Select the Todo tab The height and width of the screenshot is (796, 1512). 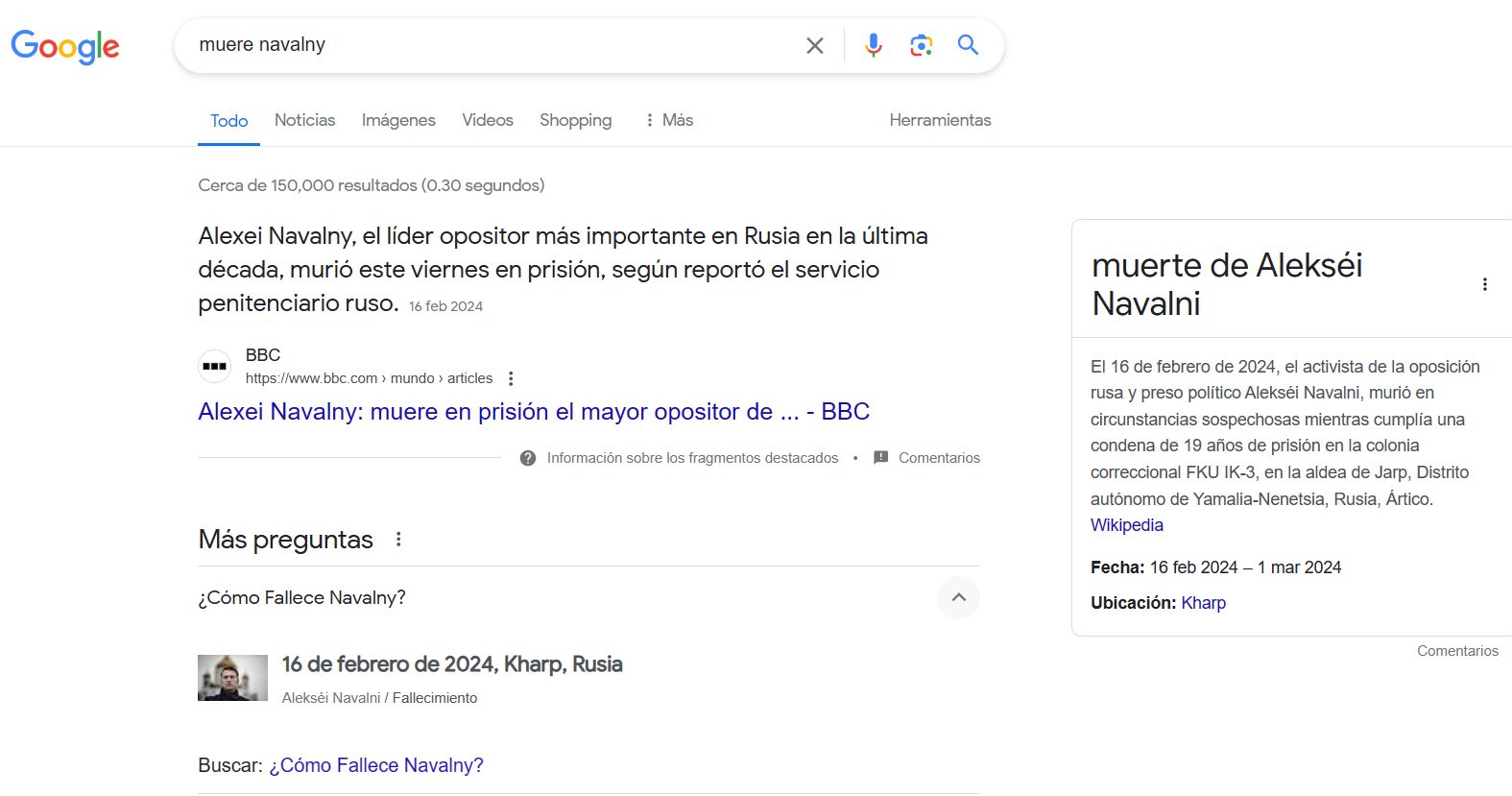click(228, 121)
